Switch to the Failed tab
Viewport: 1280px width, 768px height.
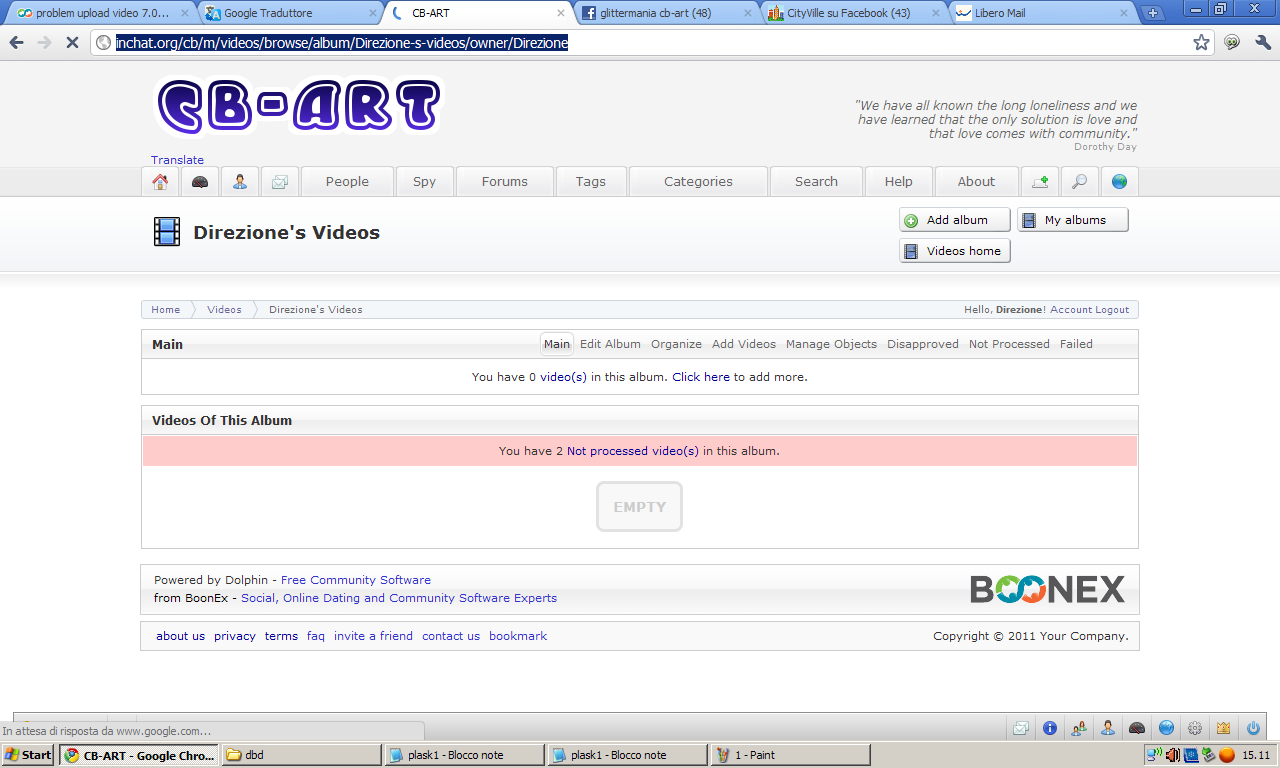point(1076,344)
